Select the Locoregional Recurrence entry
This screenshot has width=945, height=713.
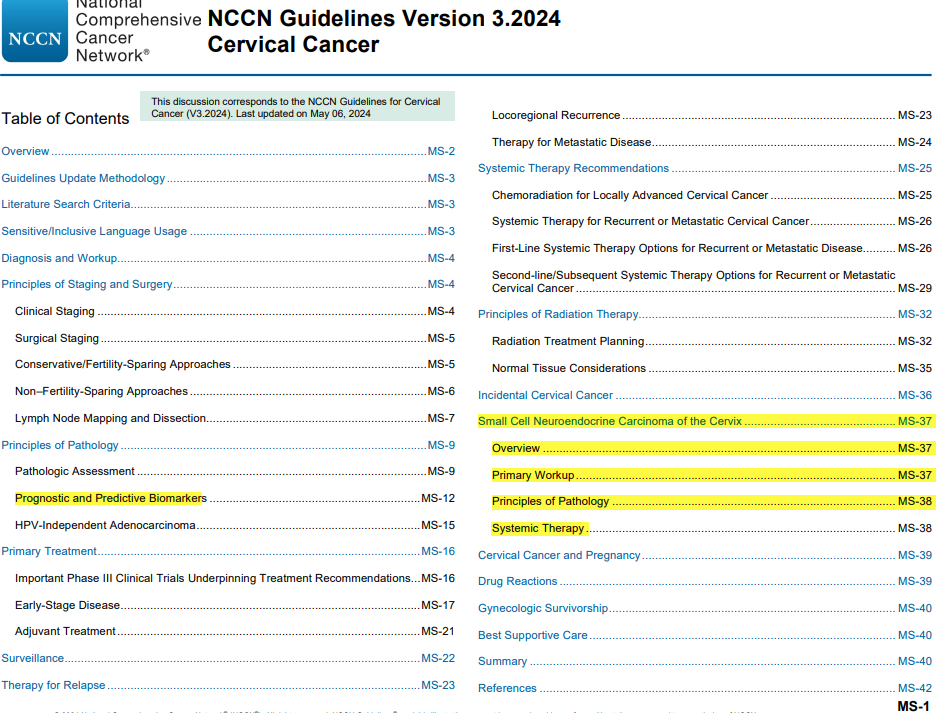[712, 115]
